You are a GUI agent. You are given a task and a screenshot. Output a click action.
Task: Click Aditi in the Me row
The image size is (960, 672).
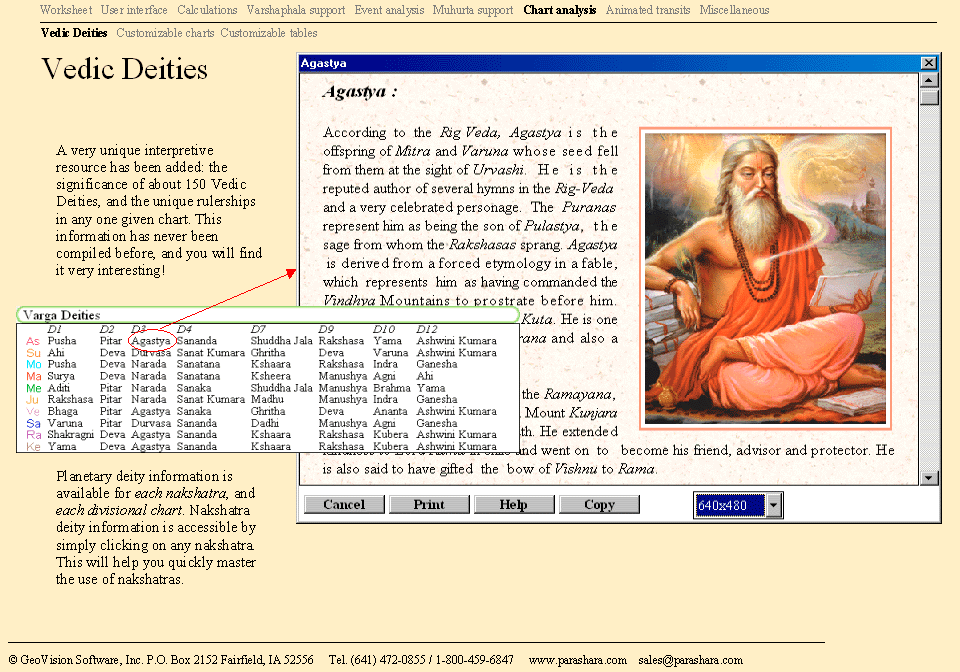coord(58,388)
